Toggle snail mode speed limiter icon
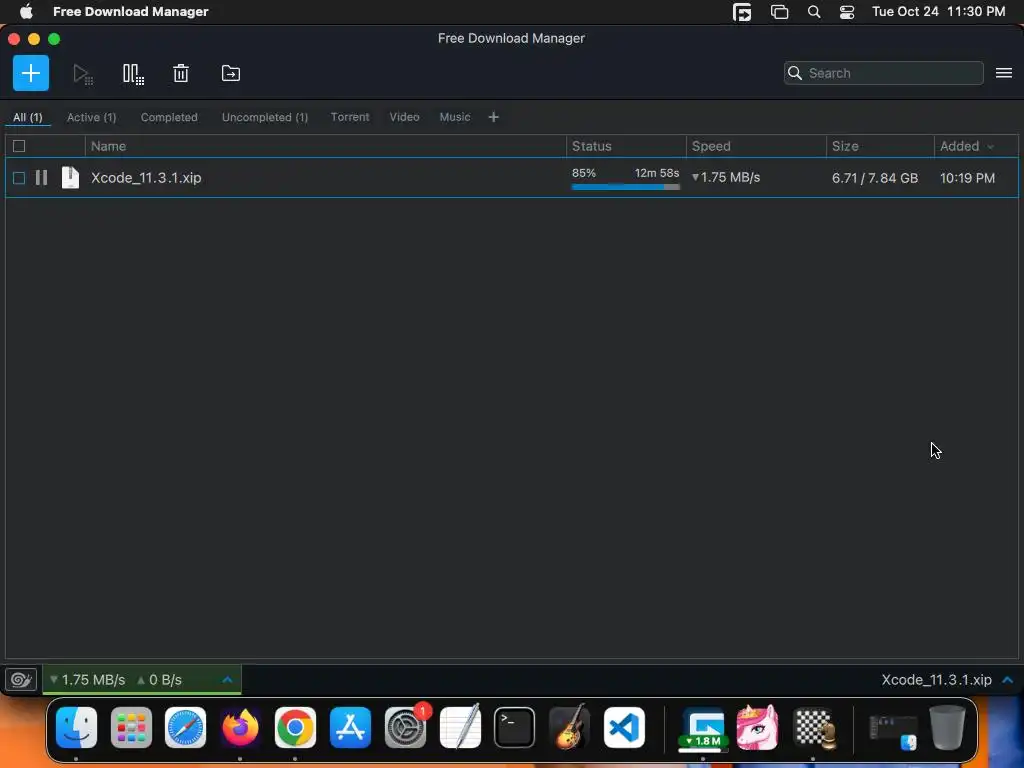 21,680
